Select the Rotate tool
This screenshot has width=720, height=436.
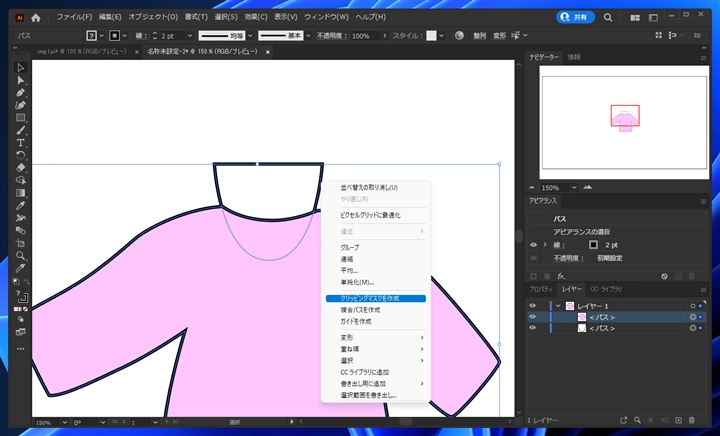[21, 155]
